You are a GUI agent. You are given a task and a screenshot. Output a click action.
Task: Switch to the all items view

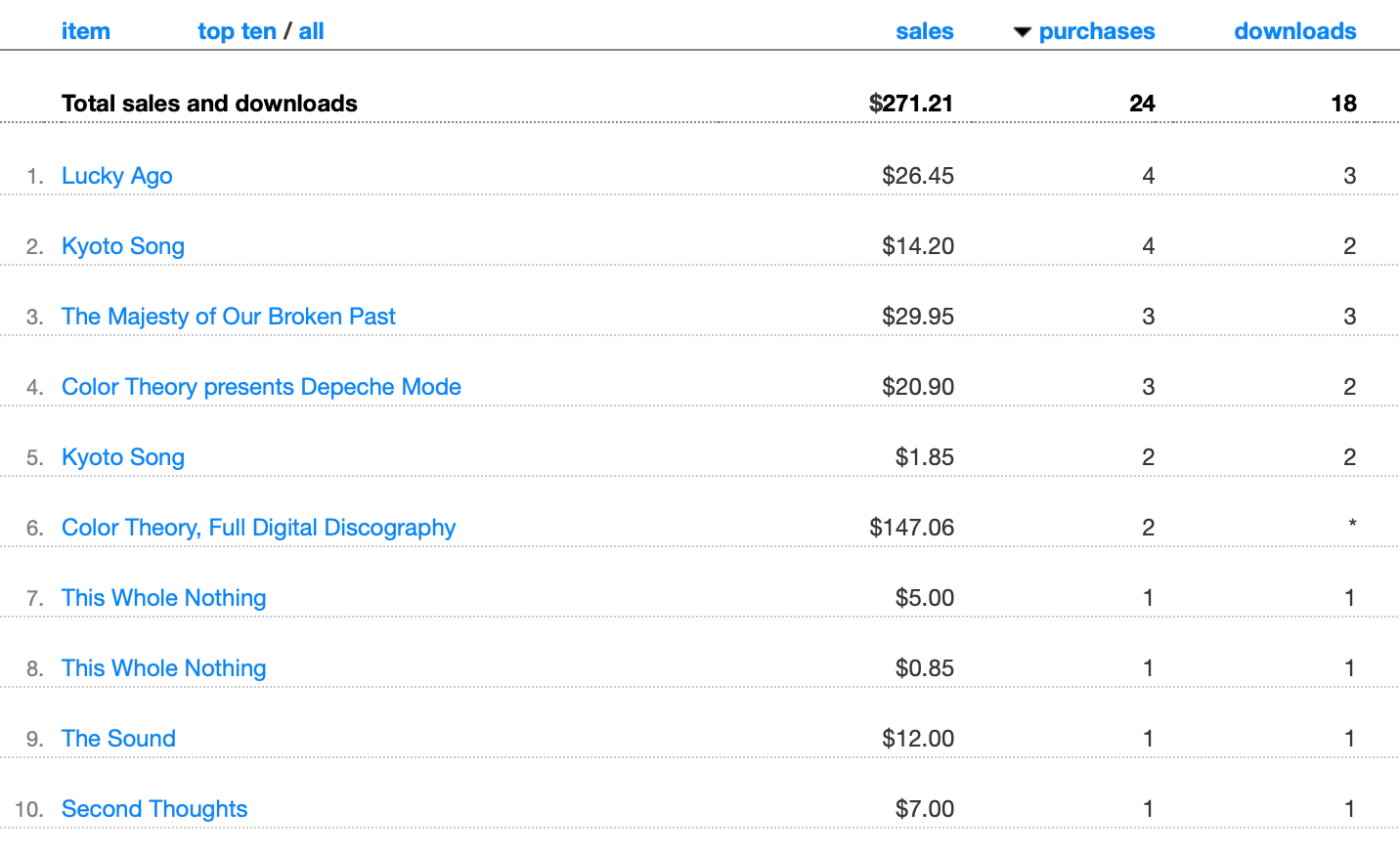click(x=311, y=31)
